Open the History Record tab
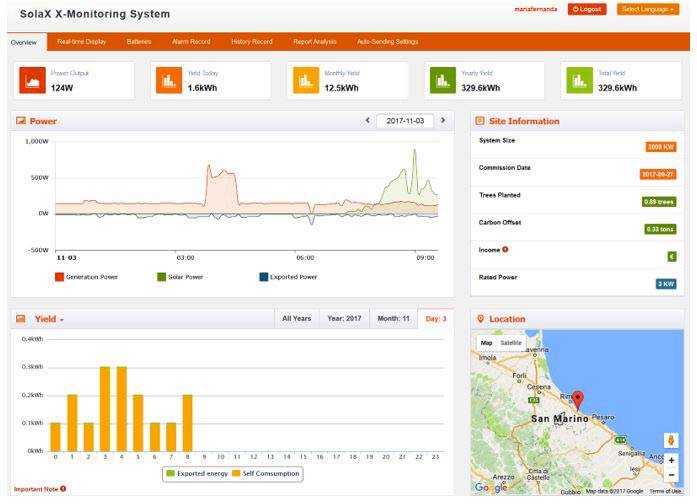Image resolution: width=697 pixels, height=504 pixels. (x=252, y=42)
